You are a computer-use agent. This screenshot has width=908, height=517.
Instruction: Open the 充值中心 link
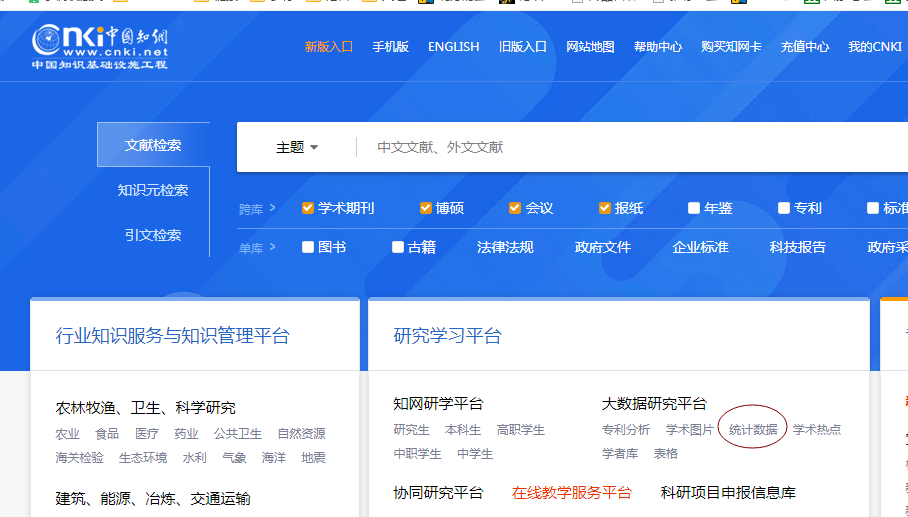pyautogui.click(x=805, y=47)
